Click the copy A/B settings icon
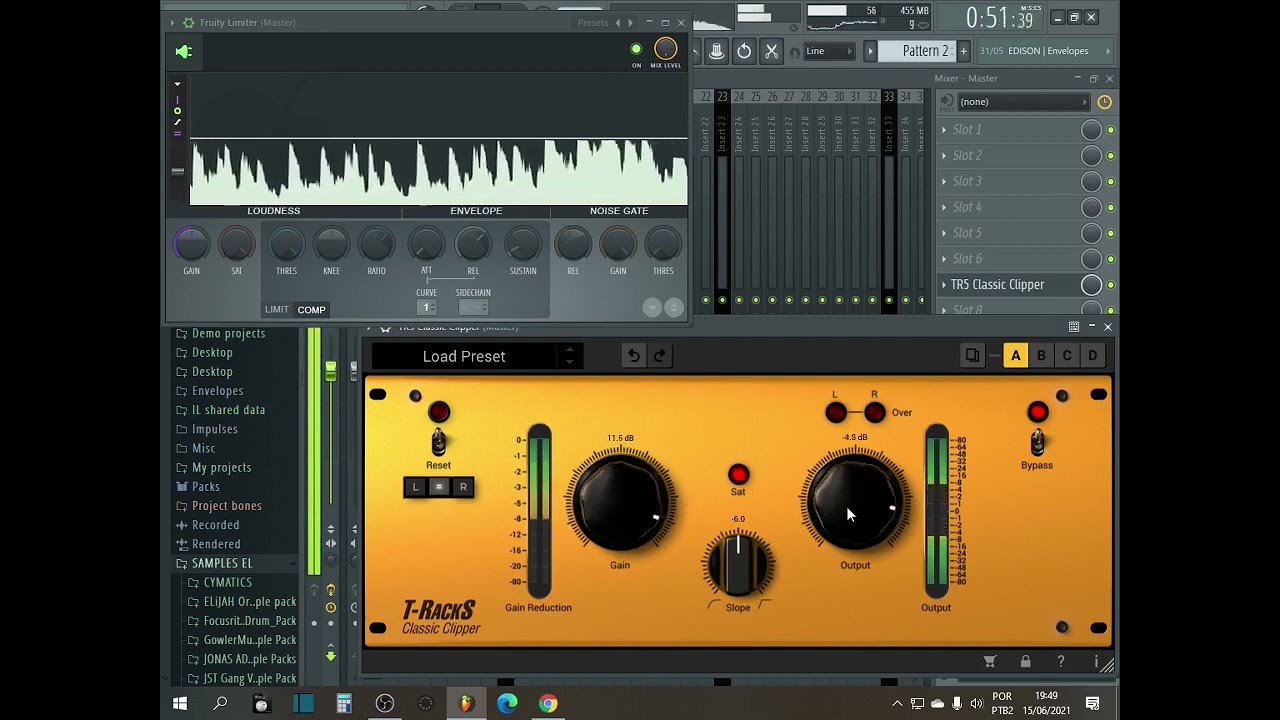1280x720 pixels. (x=972, y=356)
